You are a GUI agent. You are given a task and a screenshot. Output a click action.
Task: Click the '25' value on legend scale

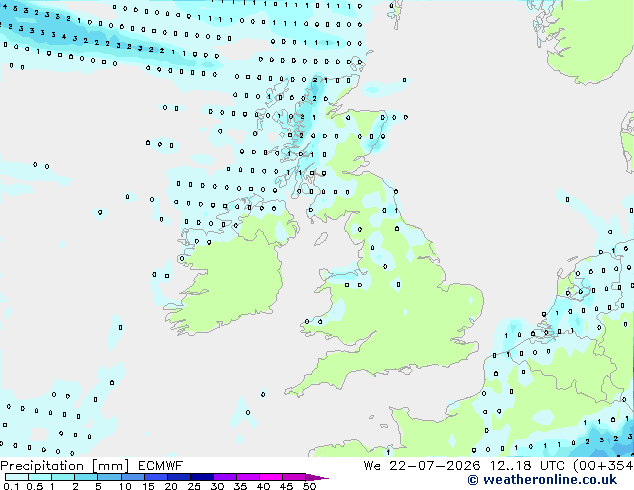194,486
